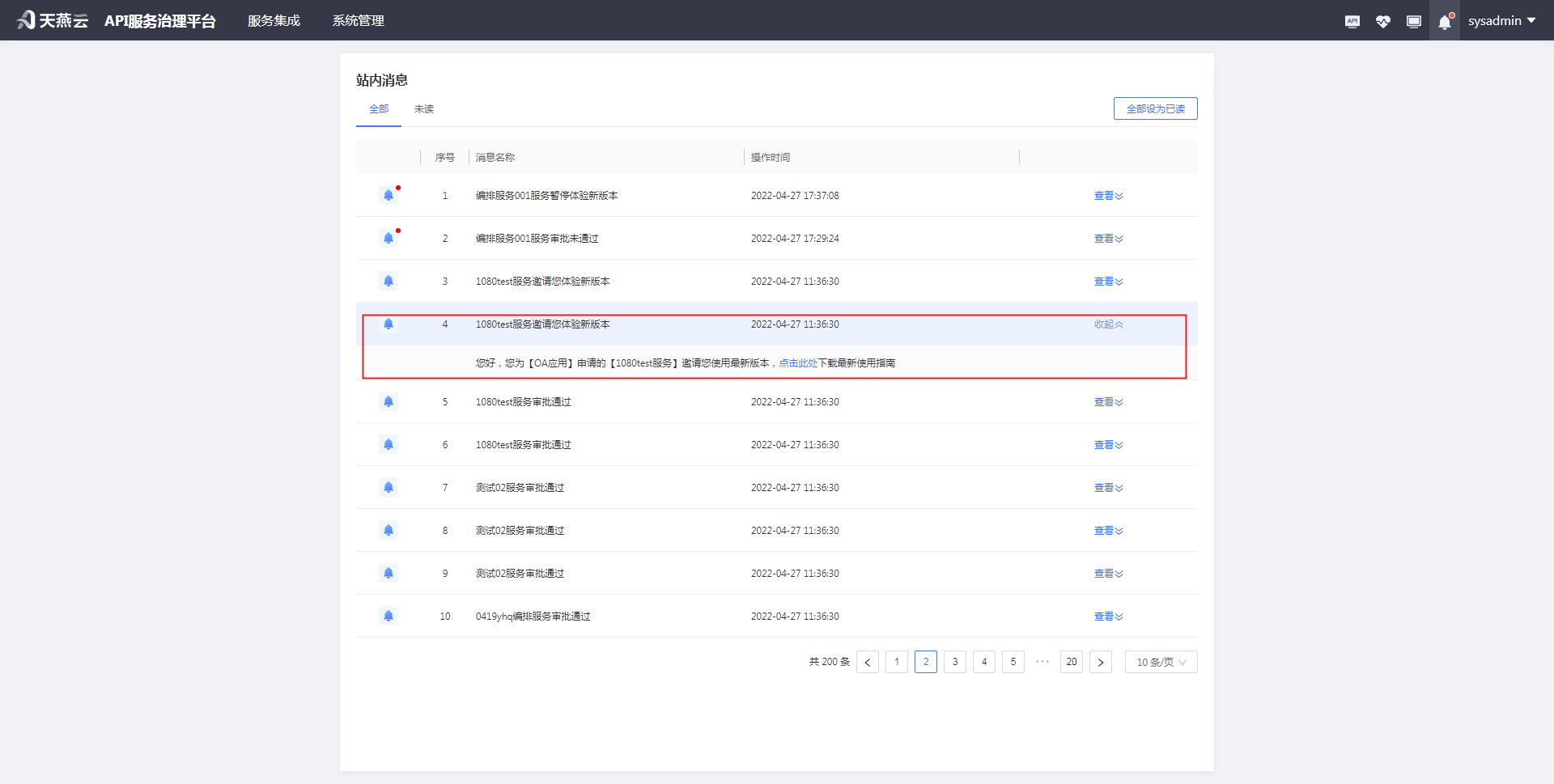Click the 点击此处 download link
The width and height of the screenshot is (1554, 784).
(798, 363)
